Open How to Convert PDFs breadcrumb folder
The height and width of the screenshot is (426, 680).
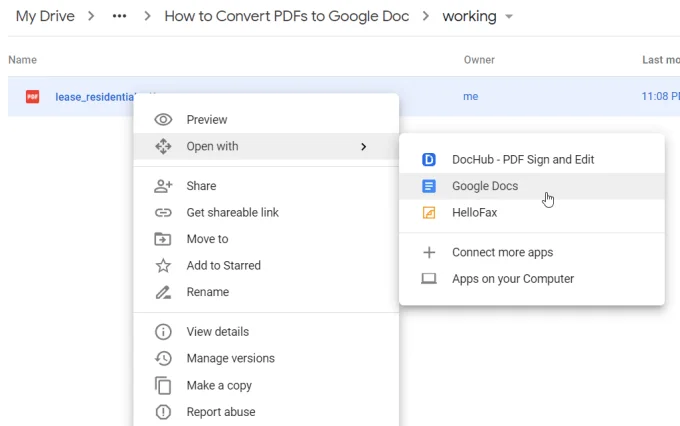286,17
